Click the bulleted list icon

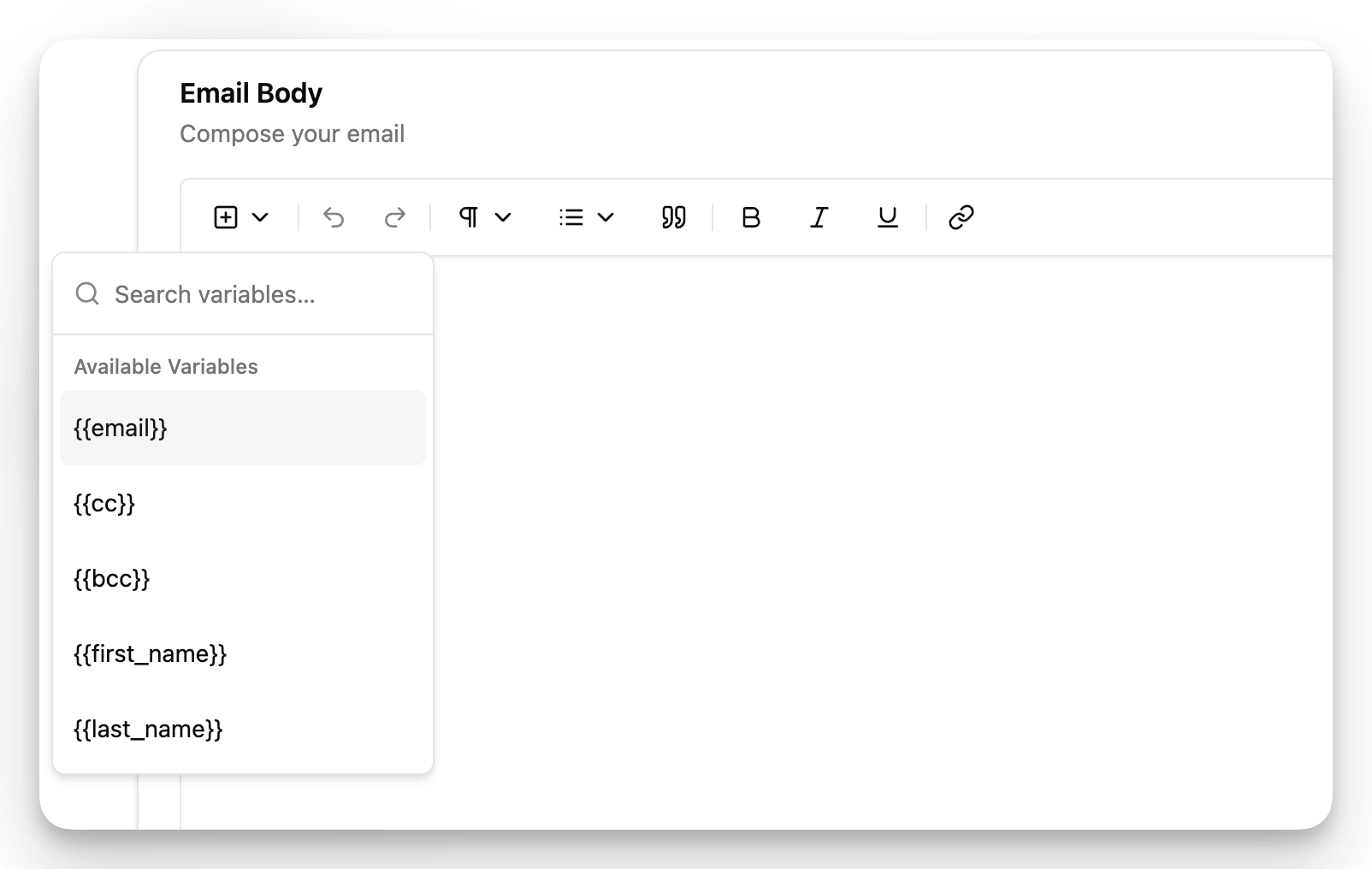point(571,217)
